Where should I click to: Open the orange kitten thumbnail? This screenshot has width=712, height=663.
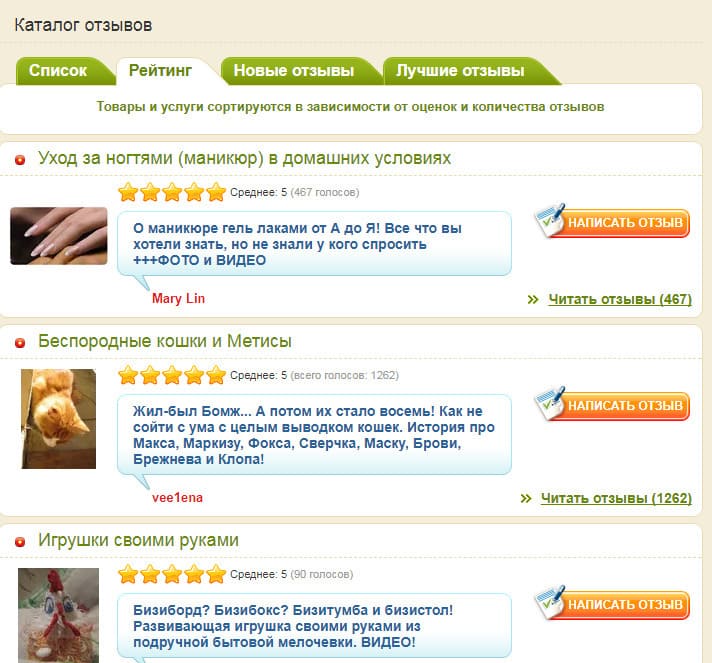[x=59, y=419]
